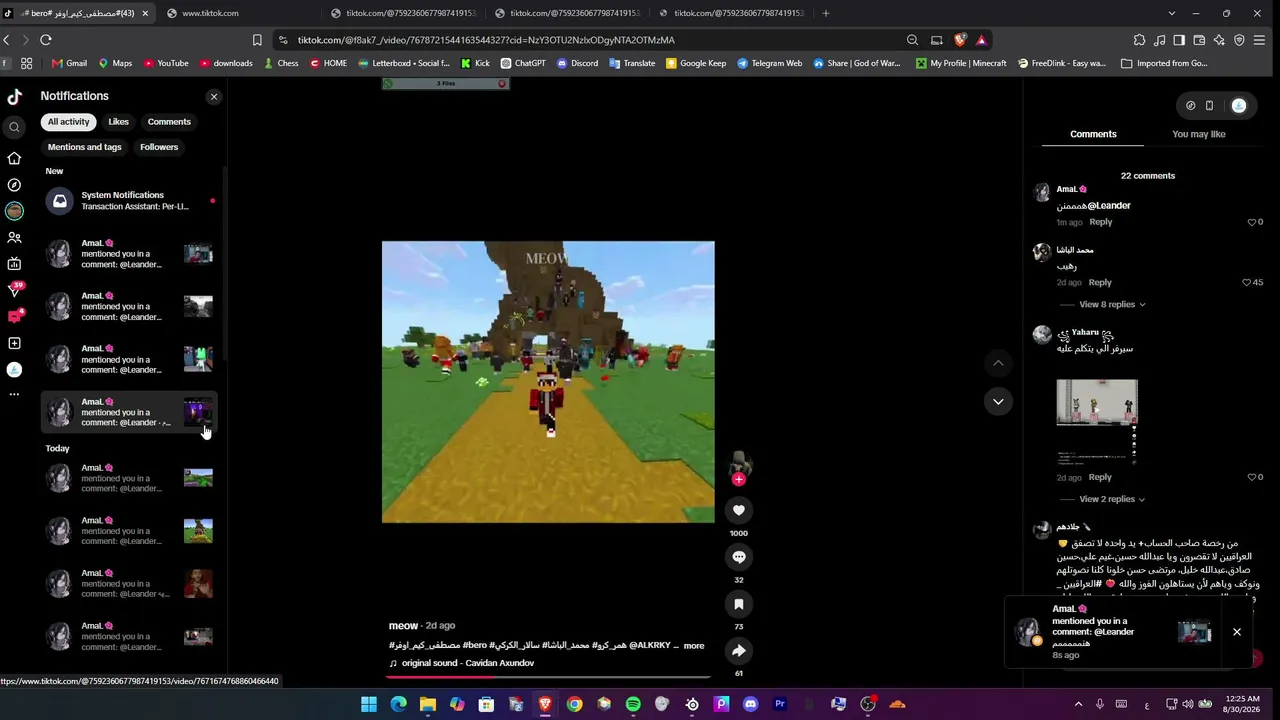Open the YouTube bookmark
Screen dimensions: 1280x720
tap(166, 63)
